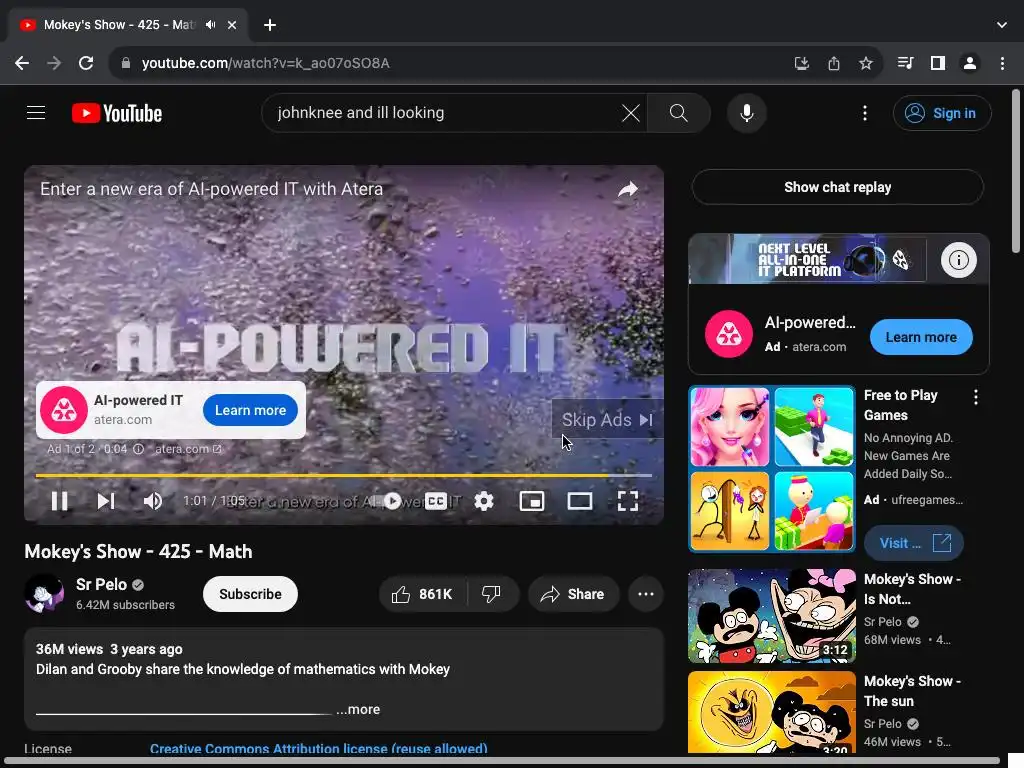This screenshot has height=768, width=1024.
Task: Install app icon in address bar
Action: (x=801, y=63)
